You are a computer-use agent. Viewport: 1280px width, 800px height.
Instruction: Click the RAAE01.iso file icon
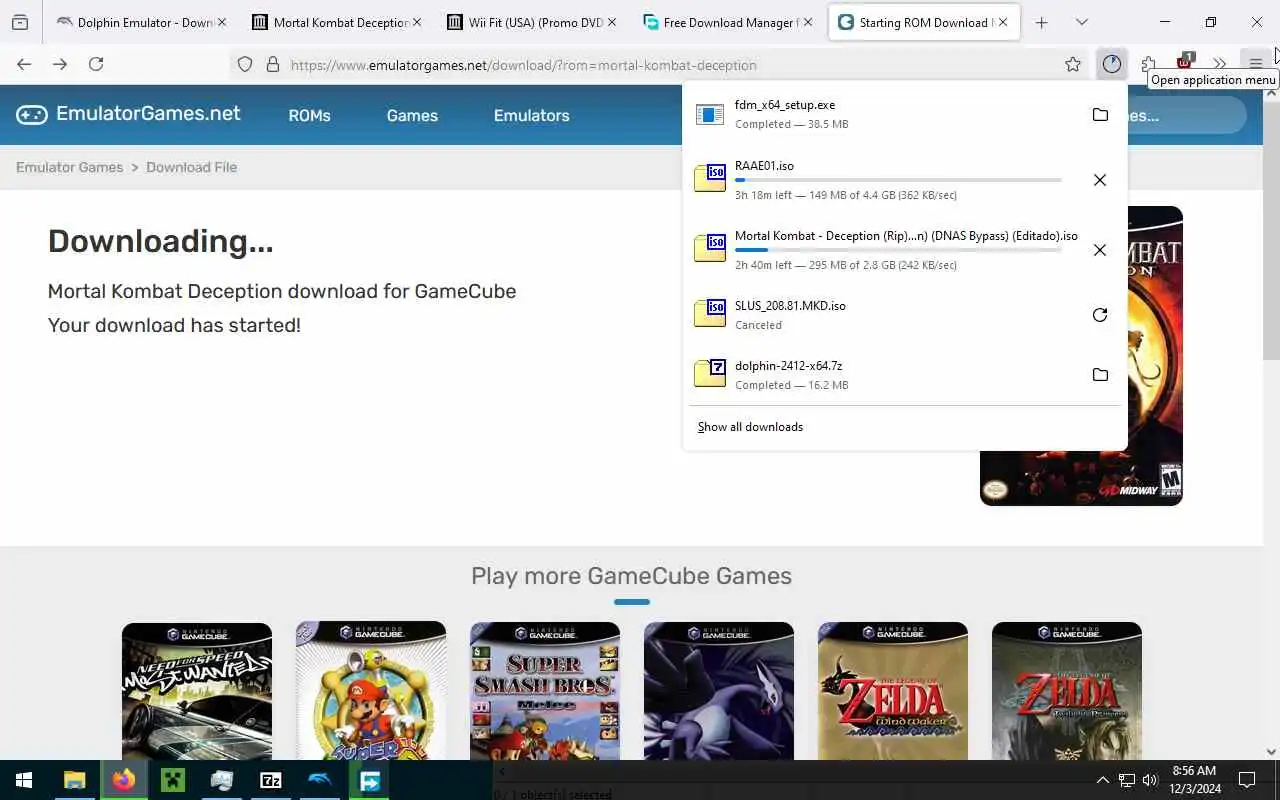(710, 178)
